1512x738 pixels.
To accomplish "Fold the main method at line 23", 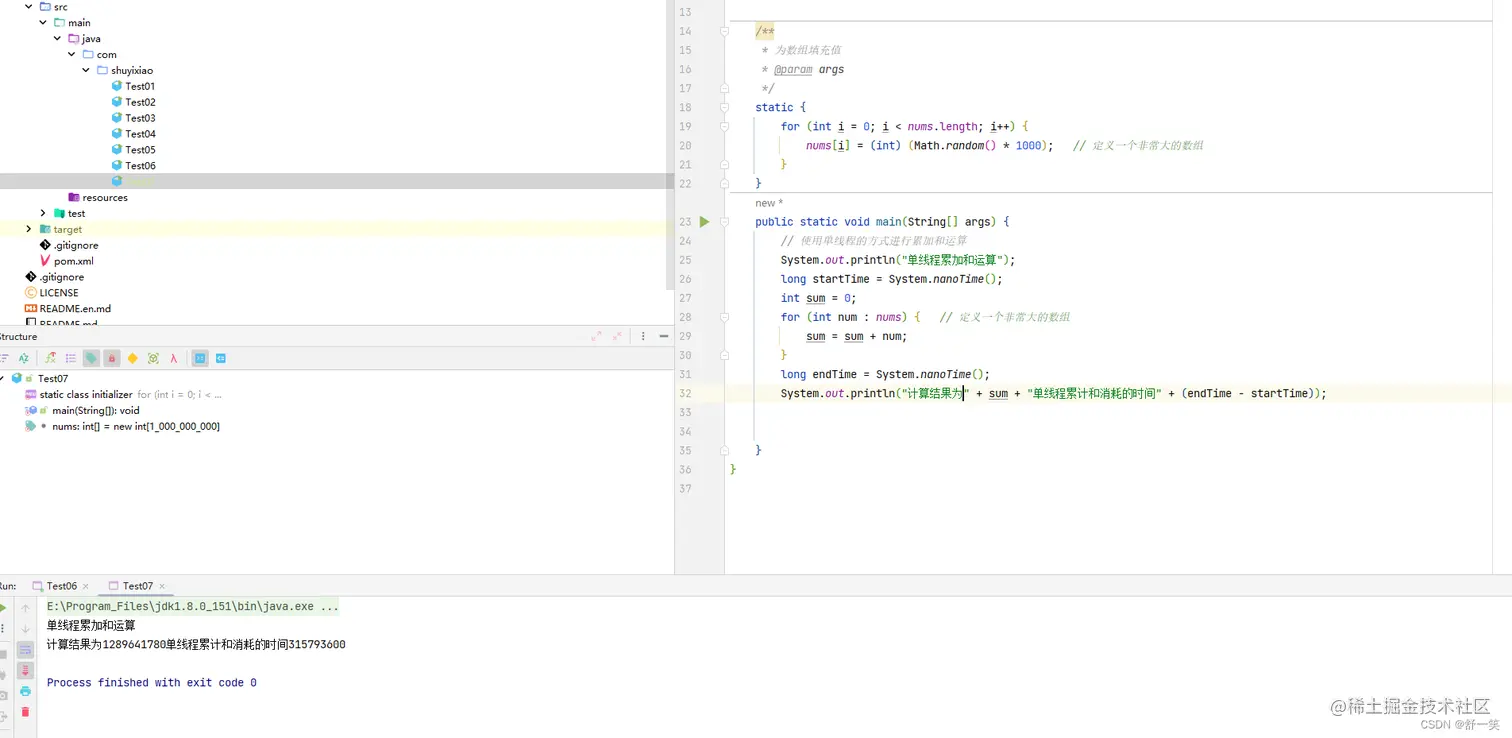I will (725, 222).
